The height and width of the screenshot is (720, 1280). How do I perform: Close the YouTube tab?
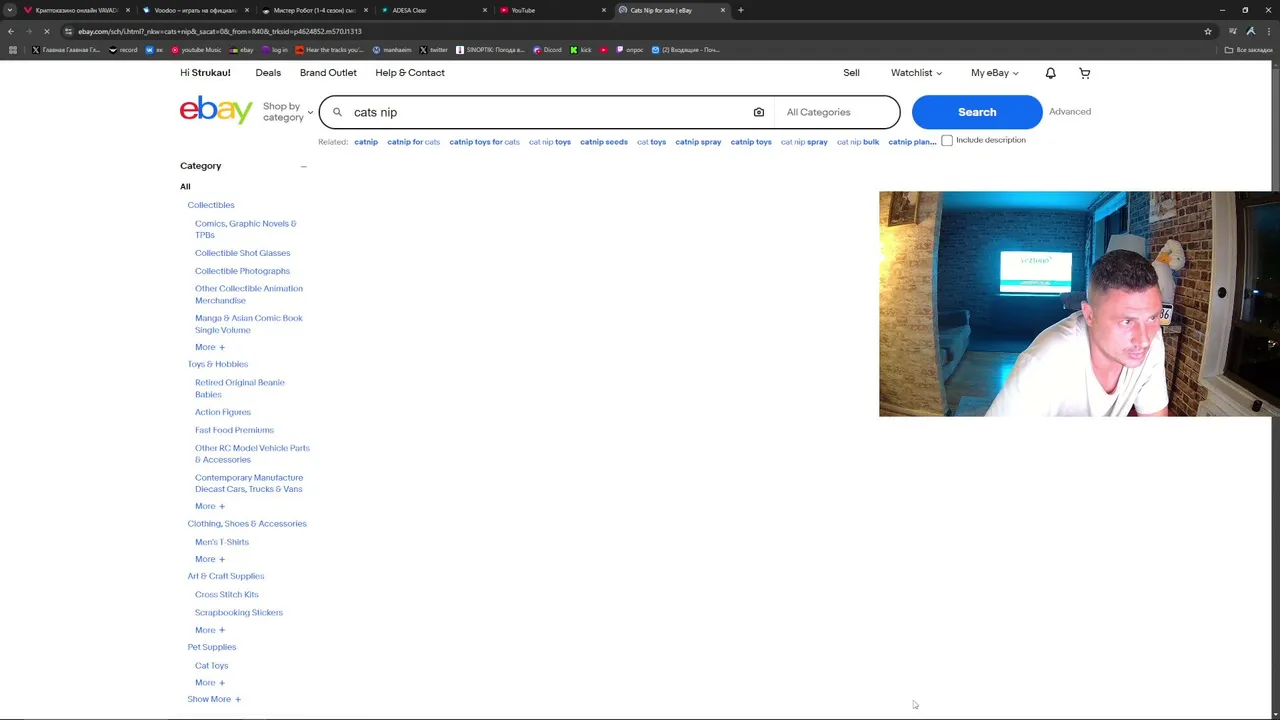(604, 10)
